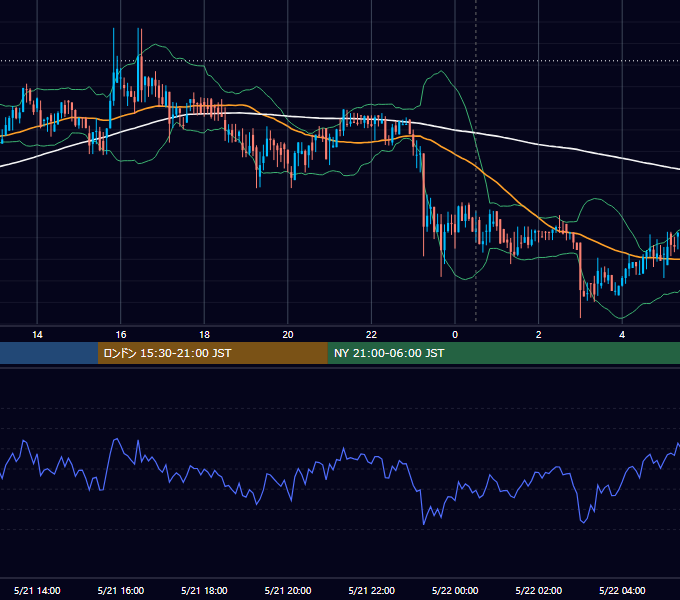
Task: Select the NY 21:00-06:00 JST session bar
Action: tap(503, 353)
